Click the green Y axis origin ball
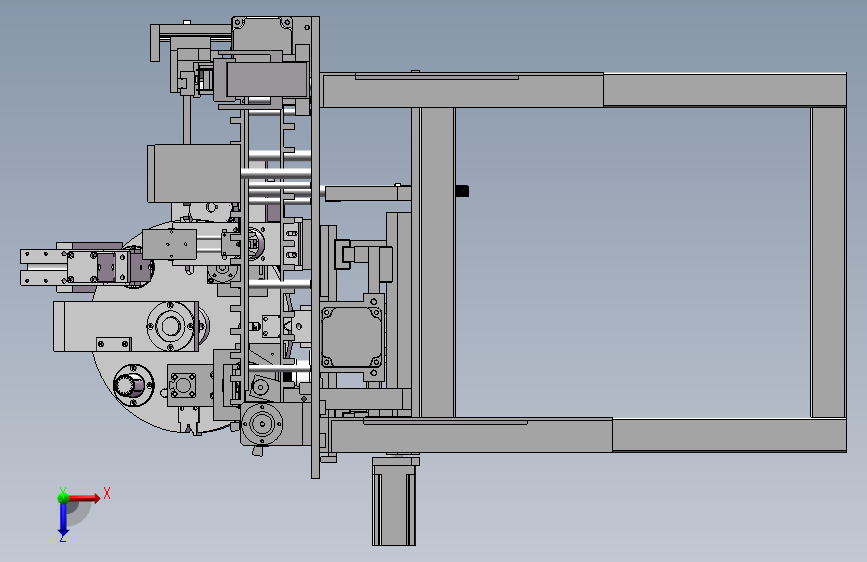The width and height of the screenshot is (867, 562). [63, 497]
